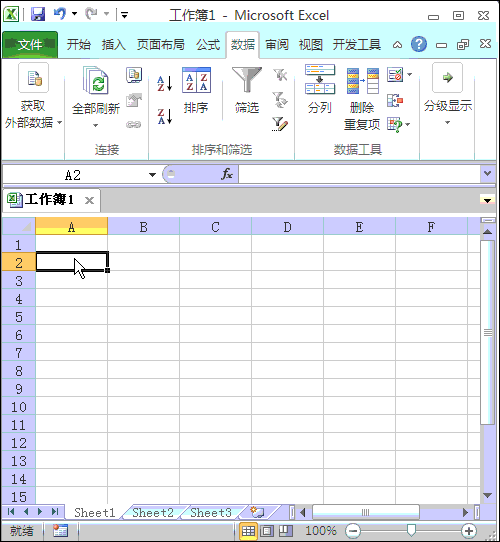Select column C header
Screen dimensions: 500x542
coord(215,227)
